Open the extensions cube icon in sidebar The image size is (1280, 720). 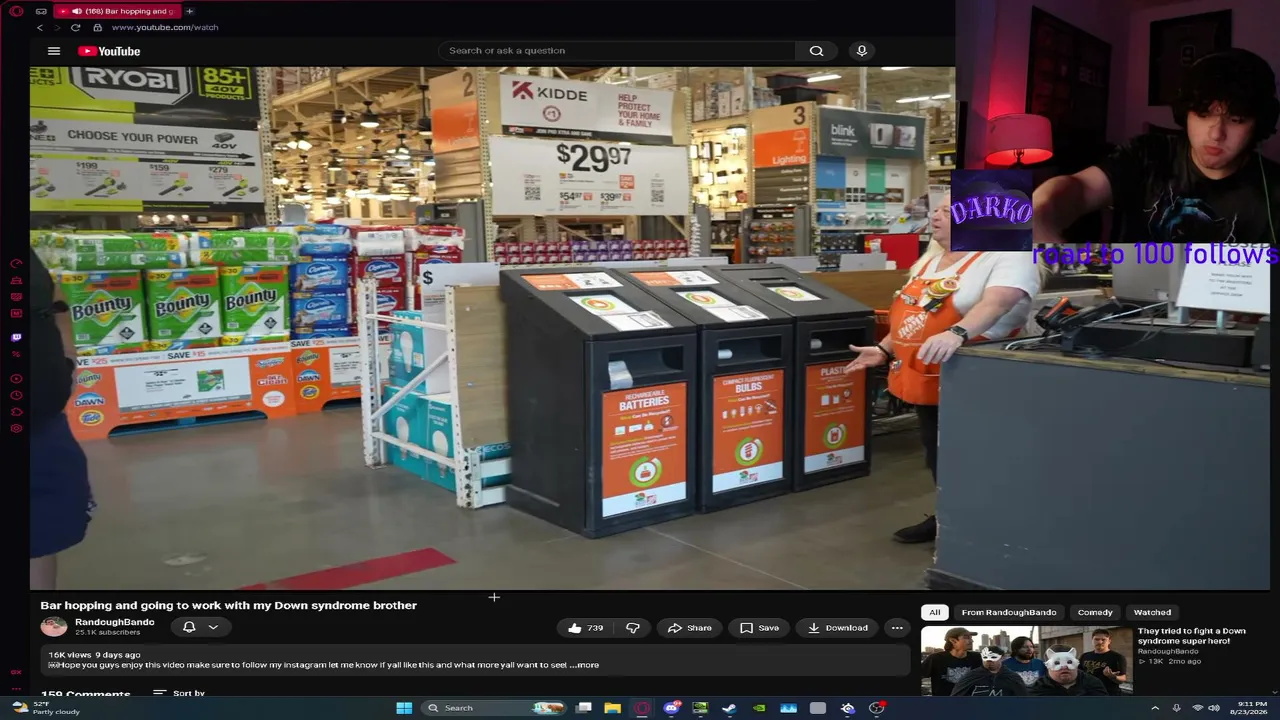click(16, 412)
